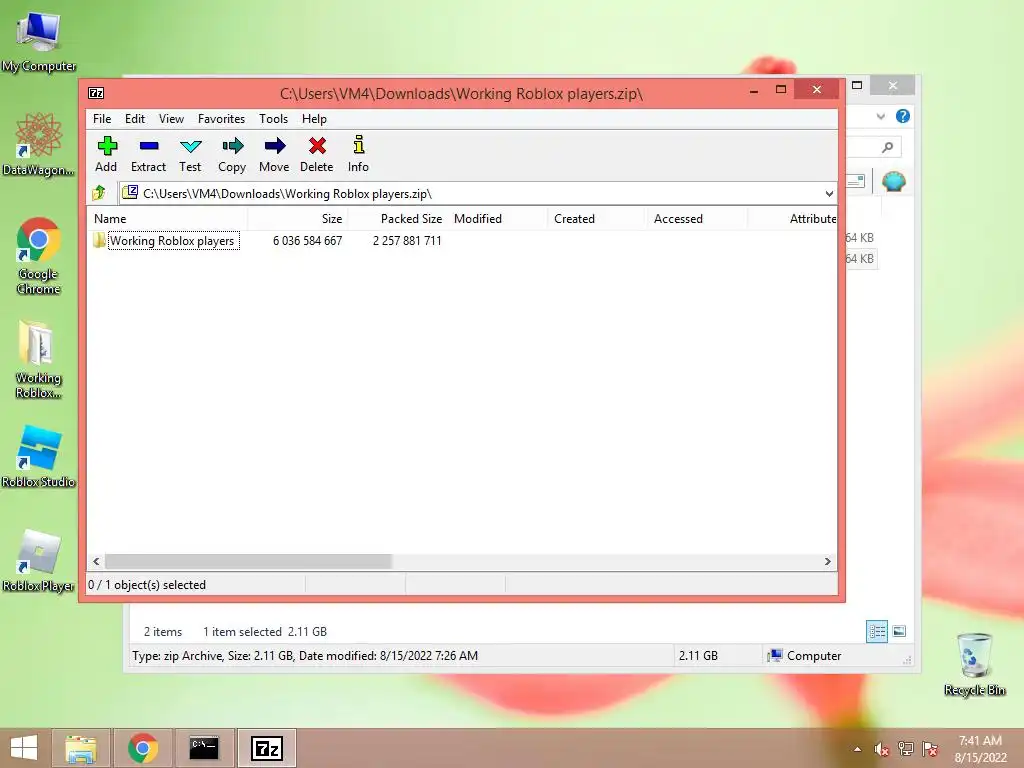
Task: Open the Roblox Player desktop shortcut
Action: (x=39, y=561)
